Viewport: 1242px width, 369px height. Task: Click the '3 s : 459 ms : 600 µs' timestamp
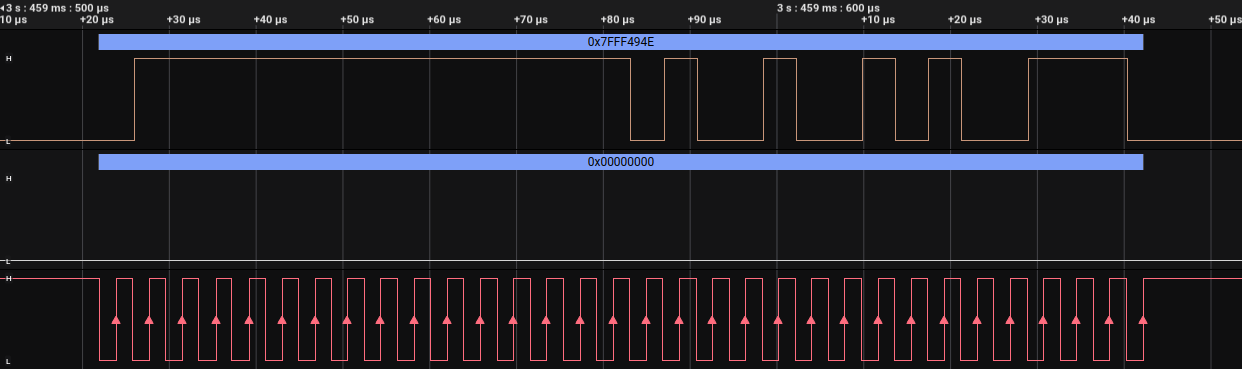828,8
